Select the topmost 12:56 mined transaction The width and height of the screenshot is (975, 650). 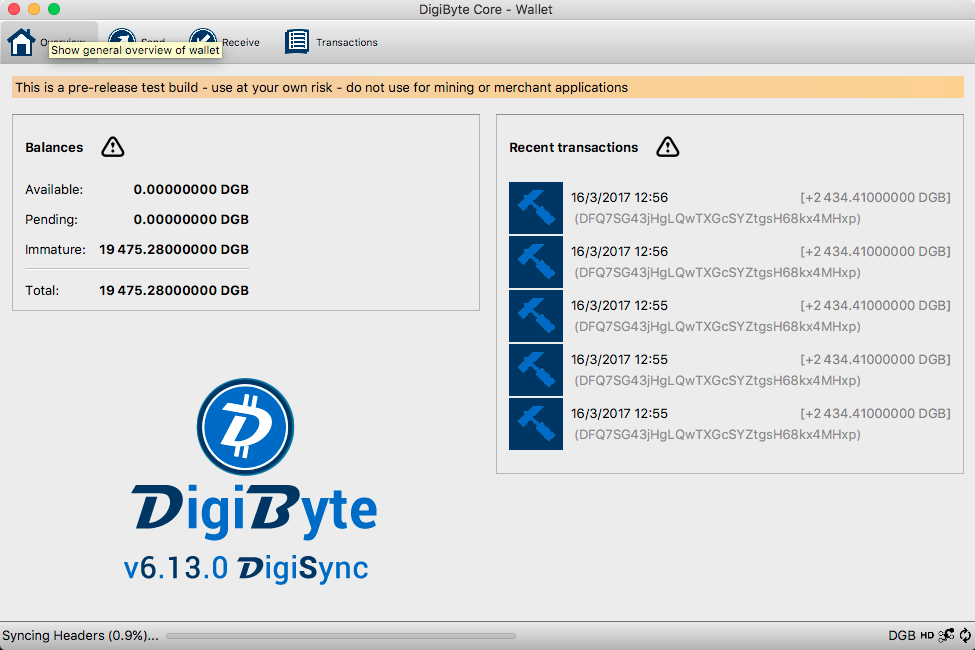pyautogui.click(x=730, y=208)
